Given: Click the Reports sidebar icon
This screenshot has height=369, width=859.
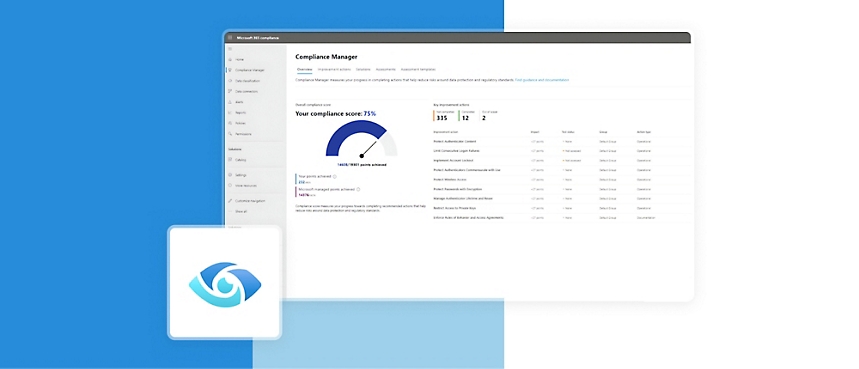Looking at the screenshot, I should click(x=230, y=113).
